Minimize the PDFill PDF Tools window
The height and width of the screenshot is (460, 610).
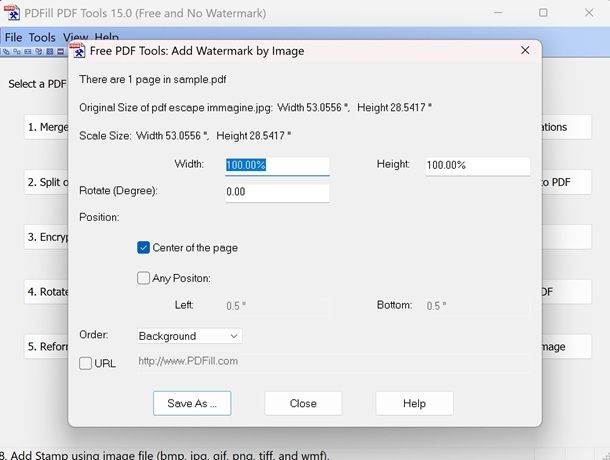point(498,12)
